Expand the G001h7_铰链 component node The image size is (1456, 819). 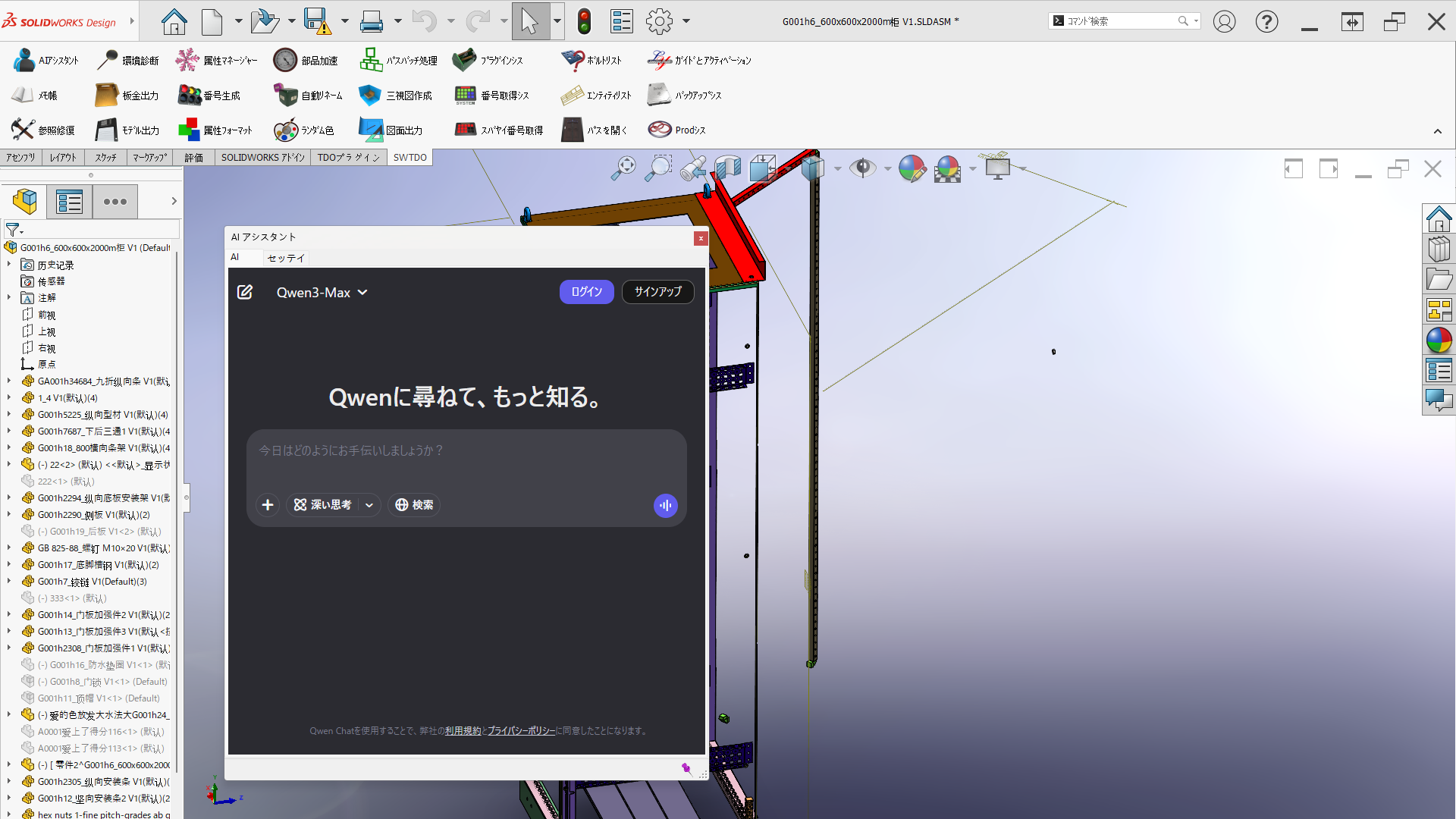pyautogui.click(x=9, y=582)
